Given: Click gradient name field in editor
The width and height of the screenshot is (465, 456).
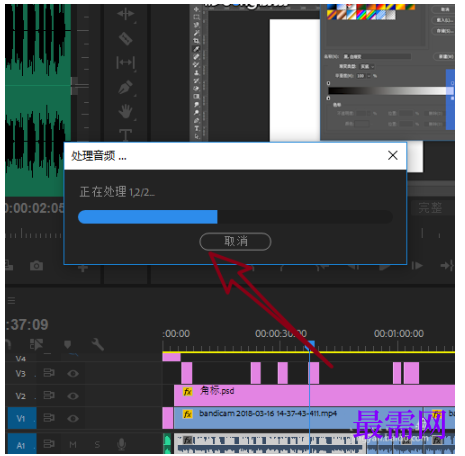Looking at the screenshot, I should 377,57.
